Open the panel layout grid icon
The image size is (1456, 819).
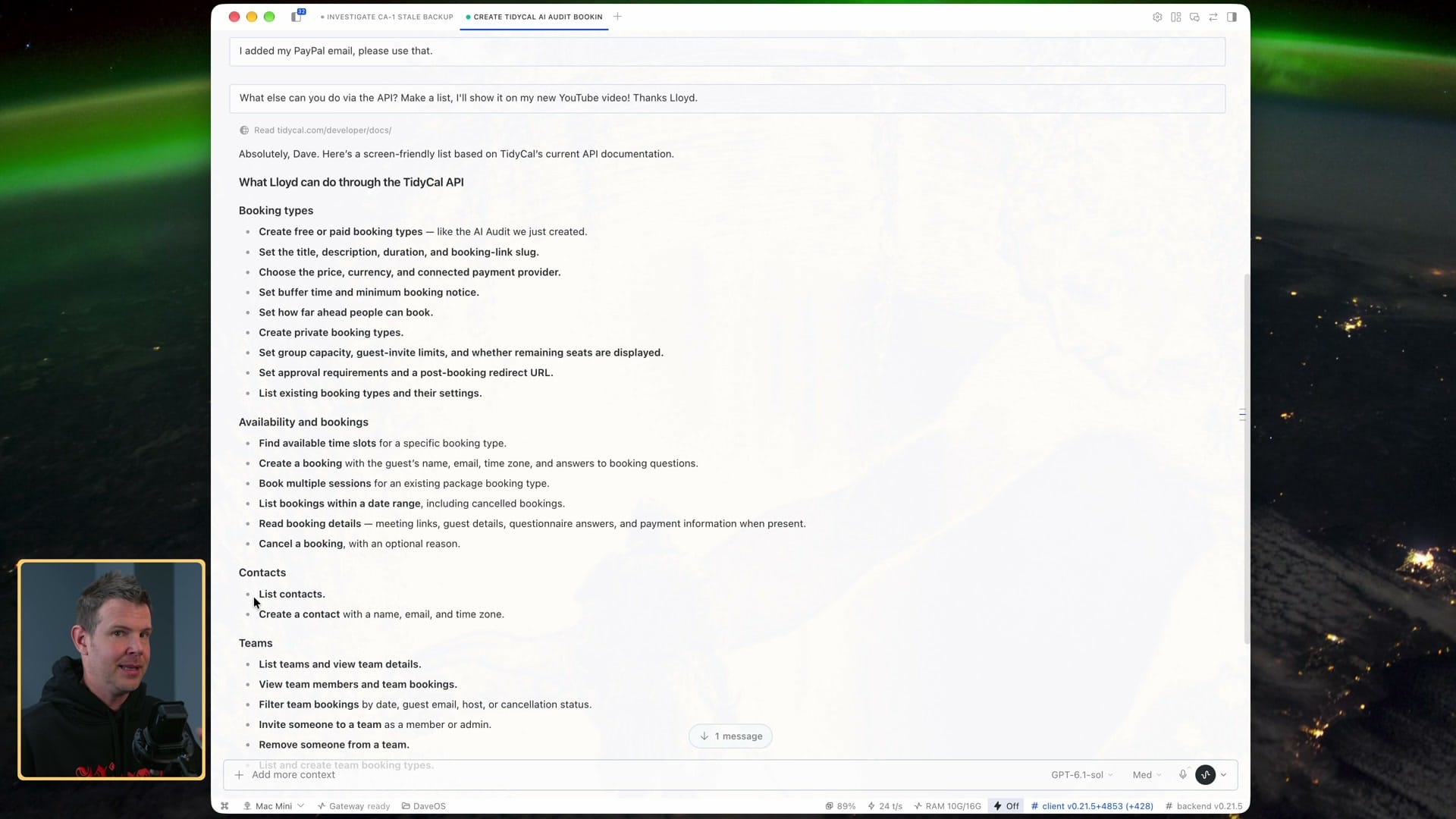pyautogui.click(x=1175, y=17)
